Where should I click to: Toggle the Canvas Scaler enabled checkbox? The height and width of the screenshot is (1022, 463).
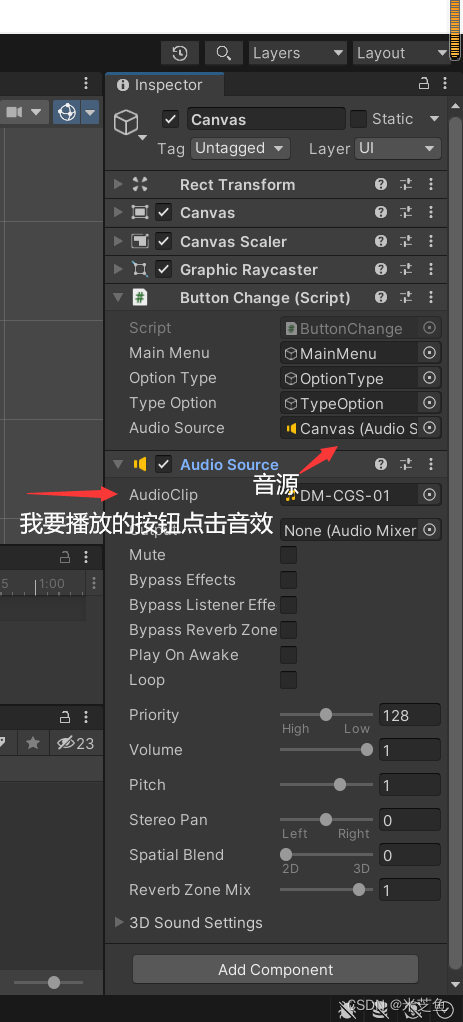[x=164, y=241]
